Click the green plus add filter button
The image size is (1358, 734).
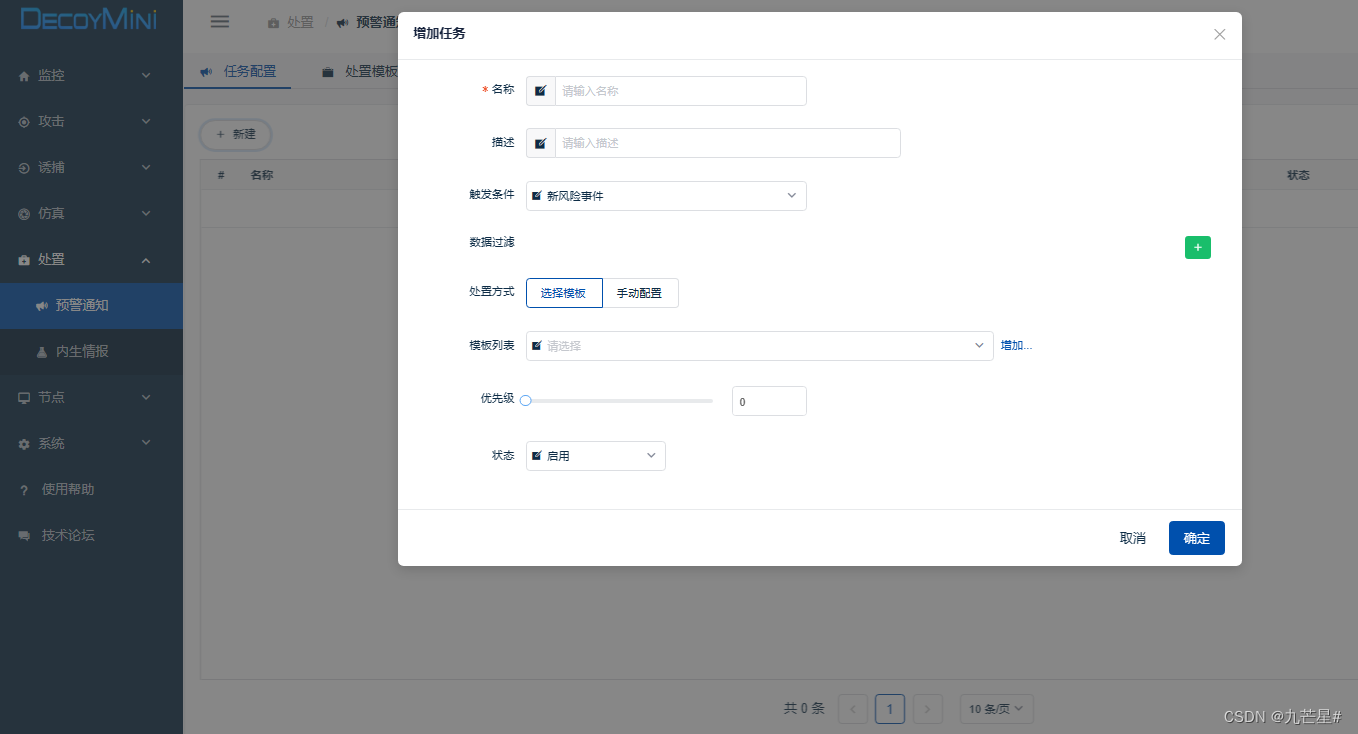pos(1198,247)
